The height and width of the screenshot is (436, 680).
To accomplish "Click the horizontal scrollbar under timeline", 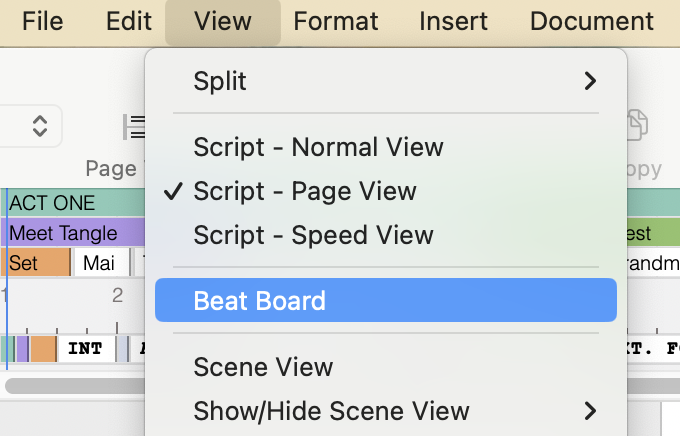I will 75,386.
